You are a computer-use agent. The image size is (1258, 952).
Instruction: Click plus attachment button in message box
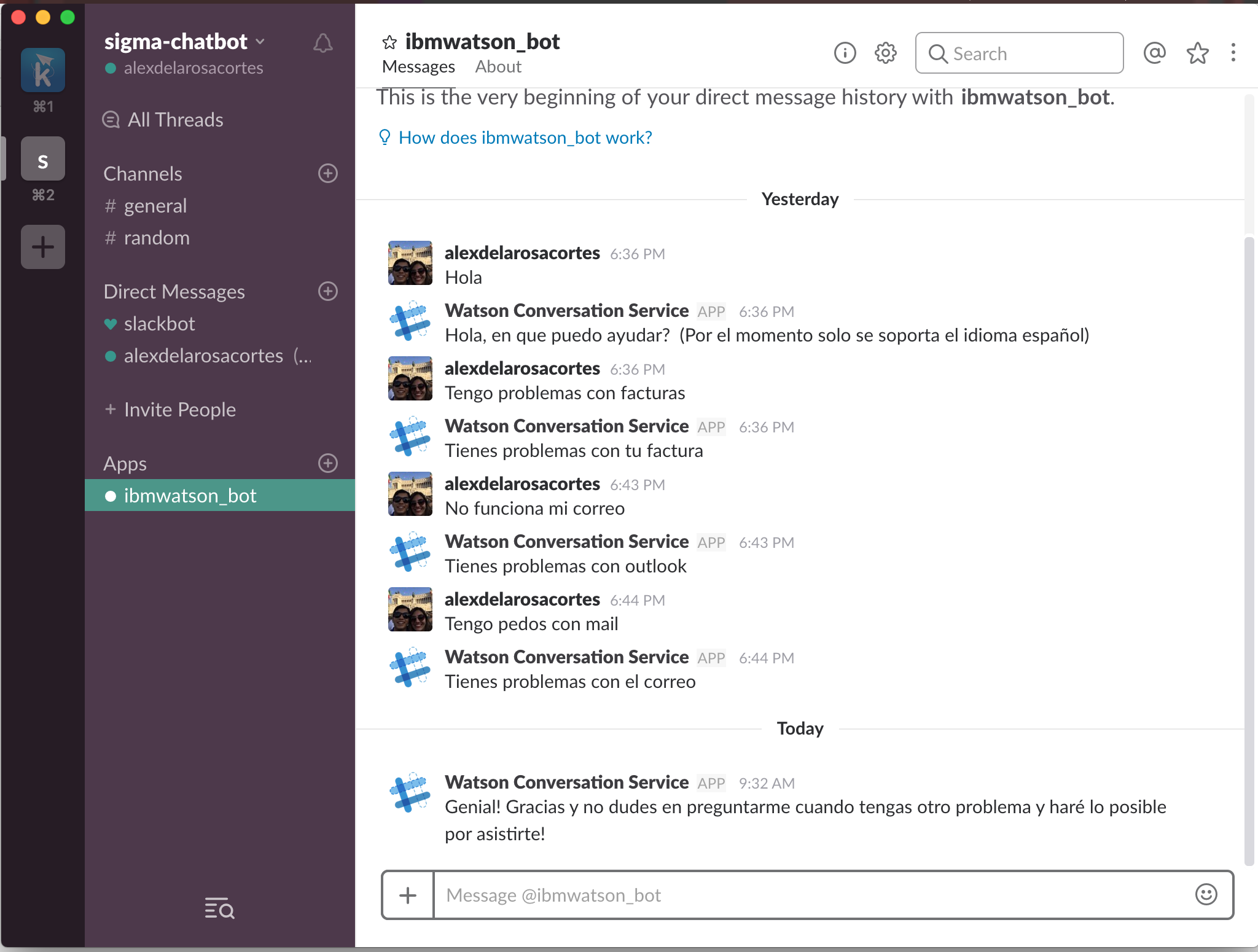[408, 895]
